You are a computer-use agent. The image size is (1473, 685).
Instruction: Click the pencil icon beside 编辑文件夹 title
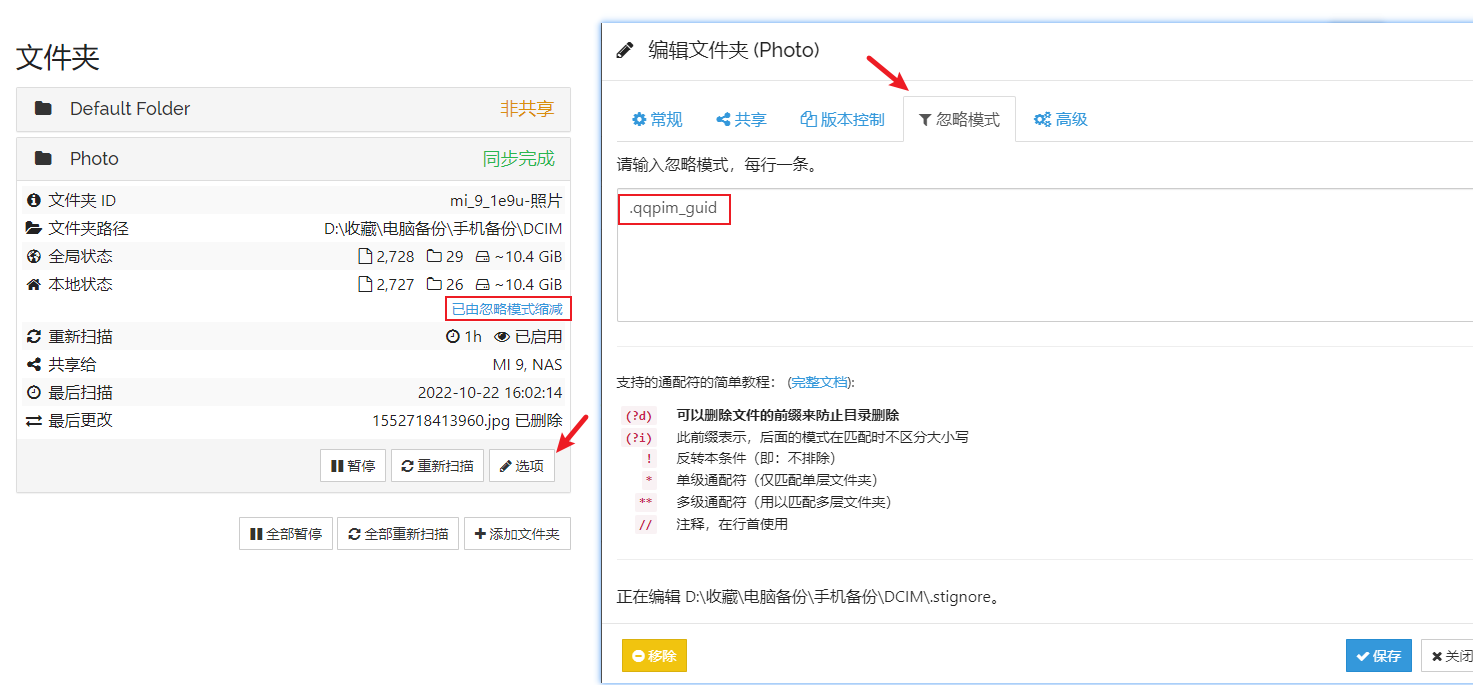[x=625, y=50]
